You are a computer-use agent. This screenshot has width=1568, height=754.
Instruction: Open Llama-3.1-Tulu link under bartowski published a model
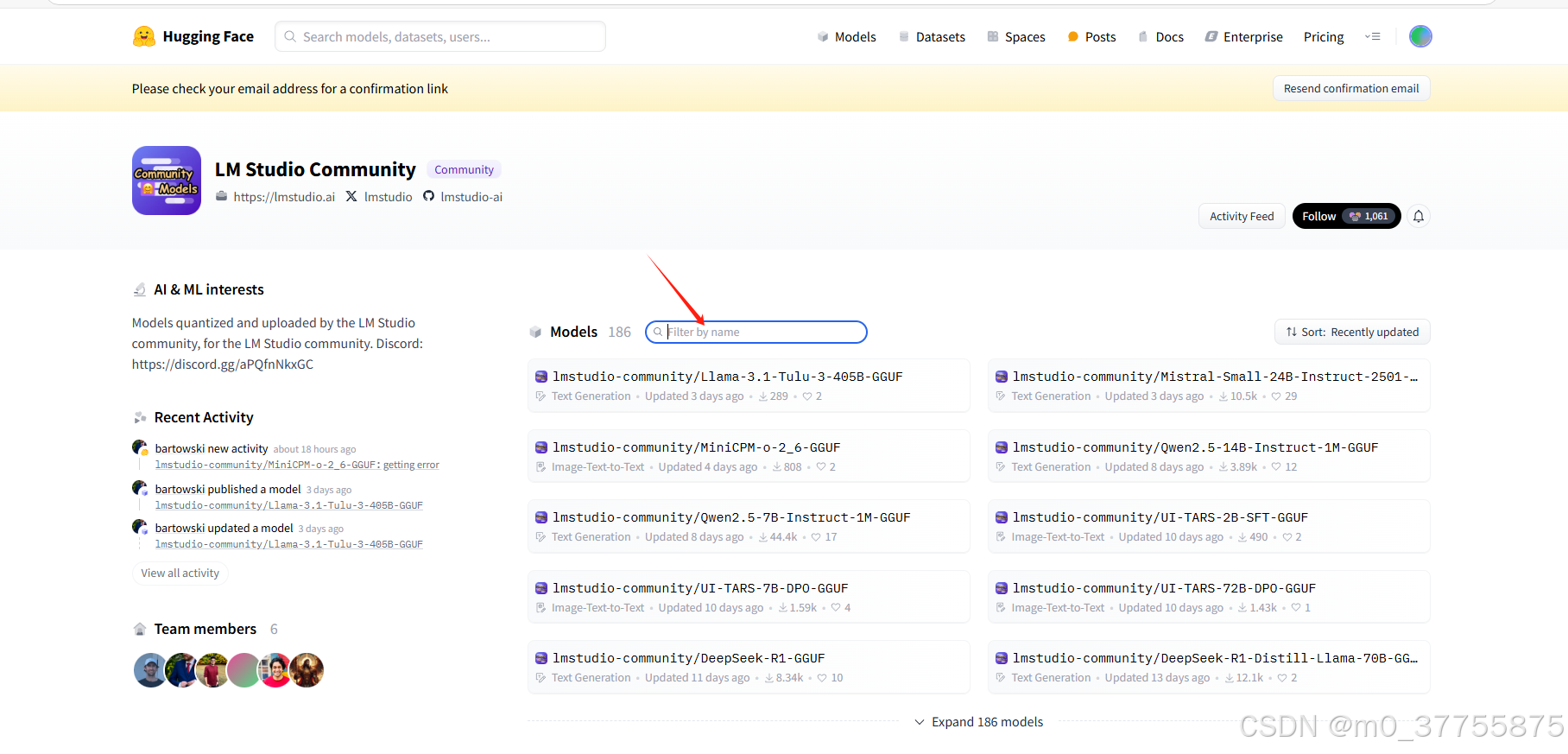coord(289,505)
